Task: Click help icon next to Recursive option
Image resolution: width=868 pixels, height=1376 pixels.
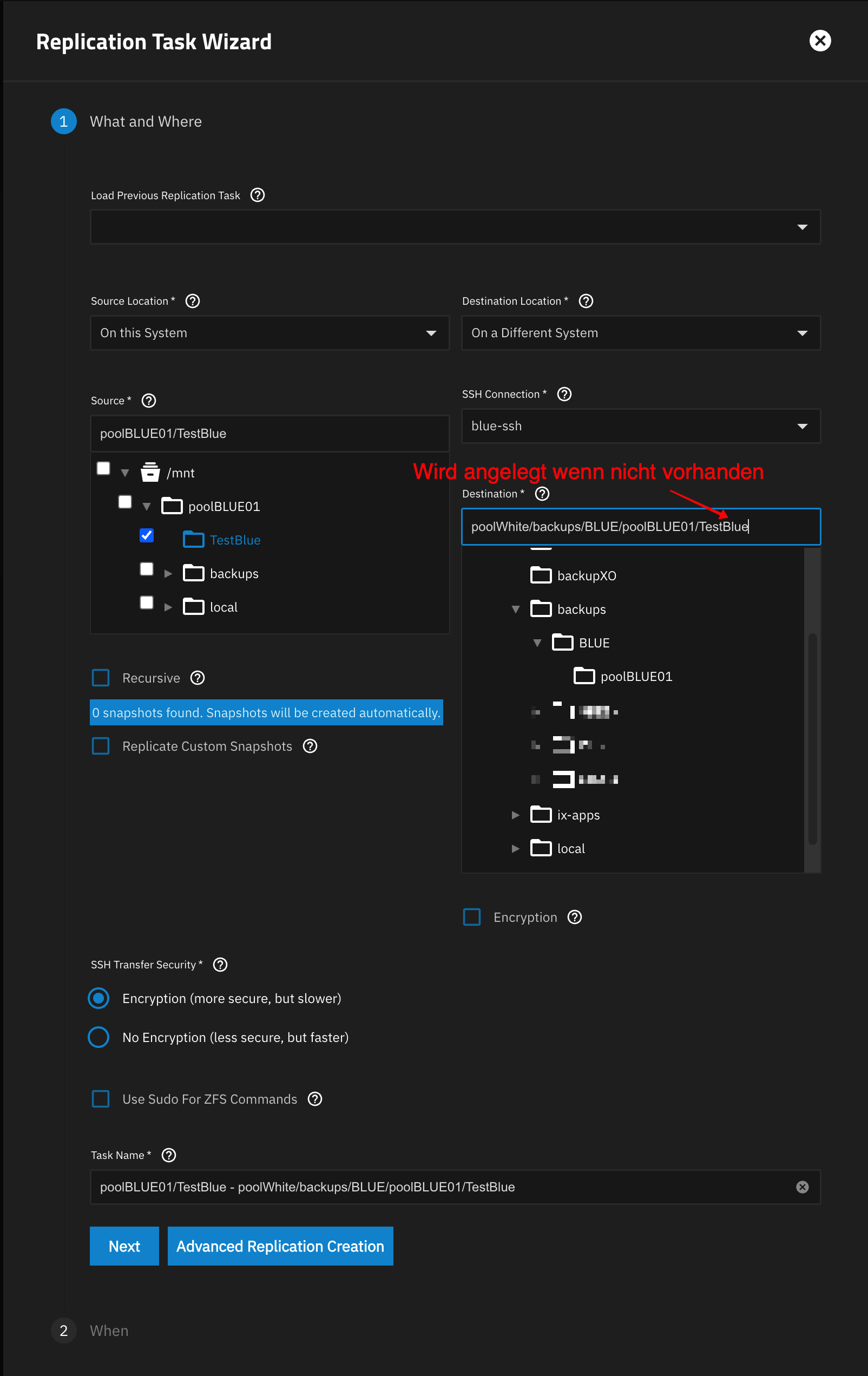Action: click(x=198, y=678)
